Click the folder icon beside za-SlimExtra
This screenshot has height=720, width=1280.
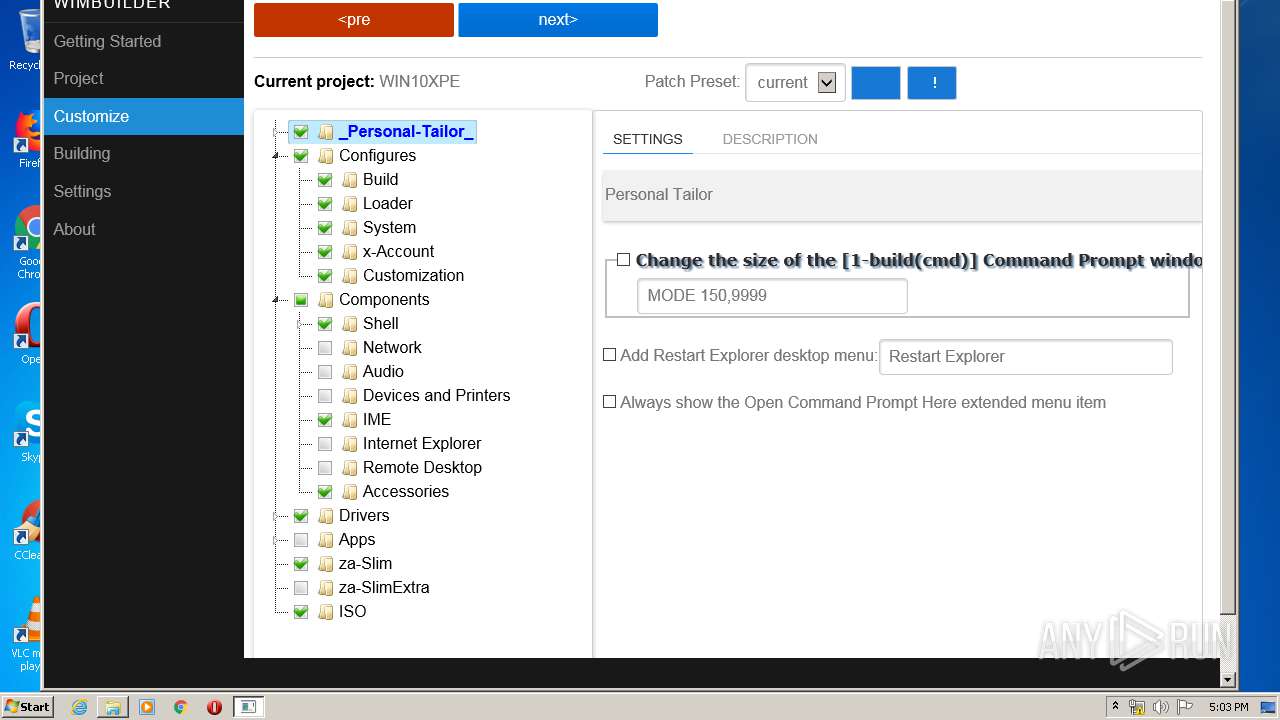point(325,588)
